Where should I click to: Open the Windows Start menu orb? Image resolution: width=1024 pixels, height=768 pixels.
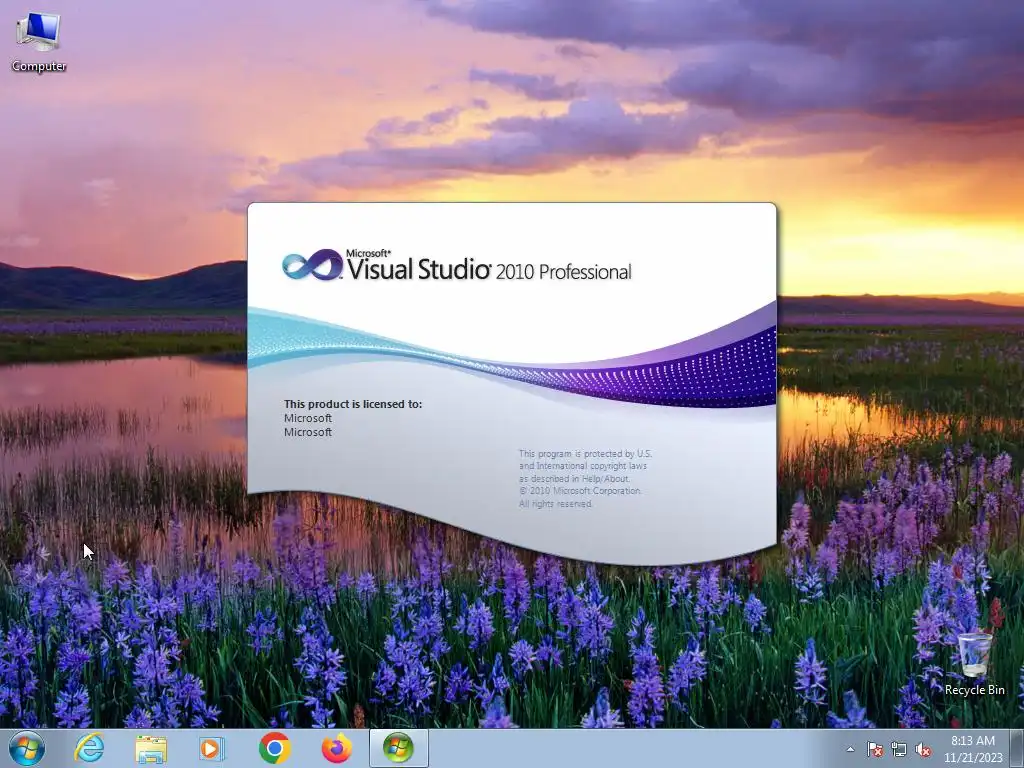point(27,748)
